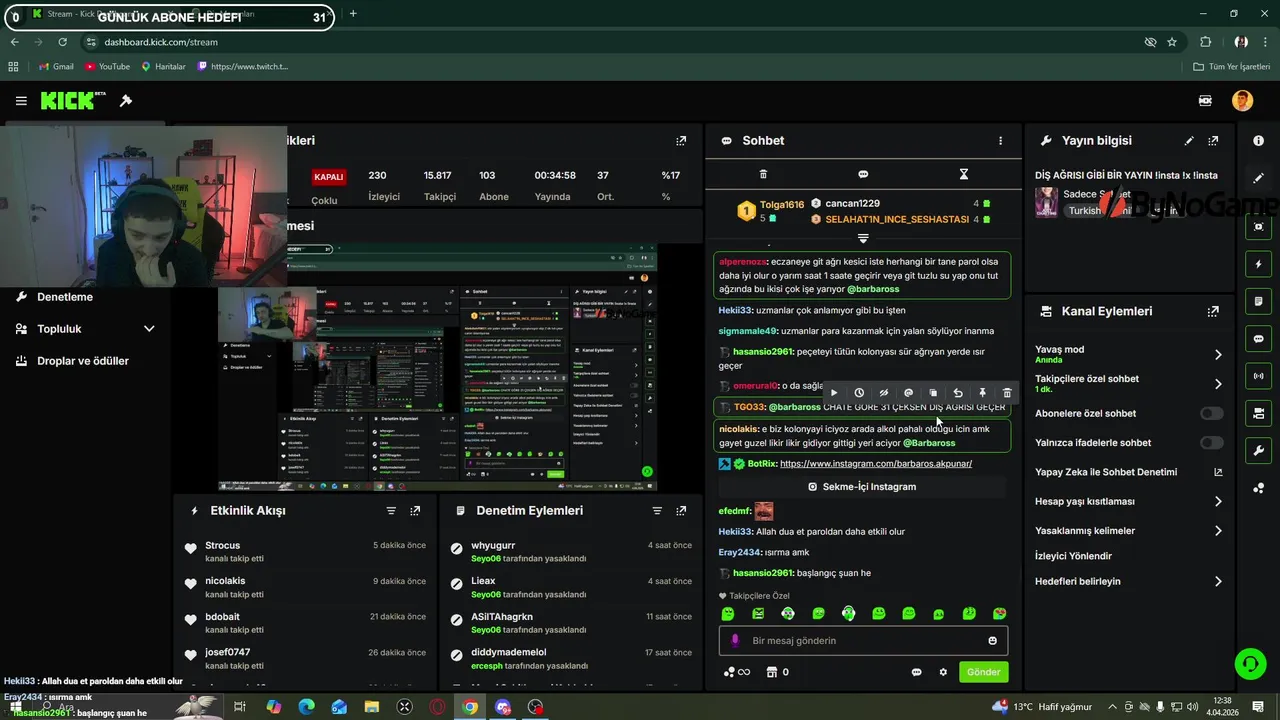Click the pencil edit icon in Yayın bilgisi
Screen dimensions: 1280x720
[1189, 141]
